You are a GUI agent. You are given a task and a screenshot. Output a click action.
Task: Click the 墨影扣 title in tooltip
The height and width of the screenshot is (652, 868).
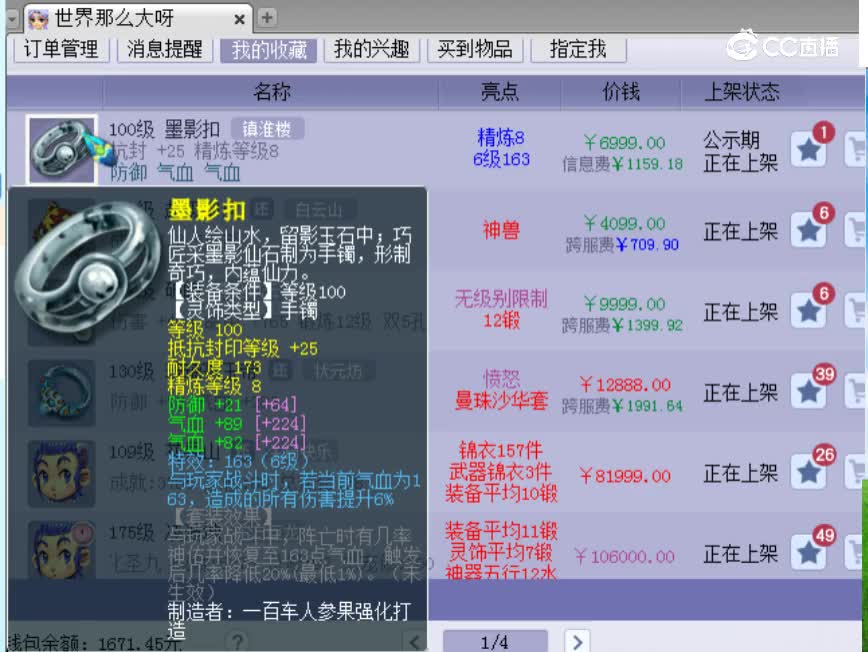coord(206,211)
